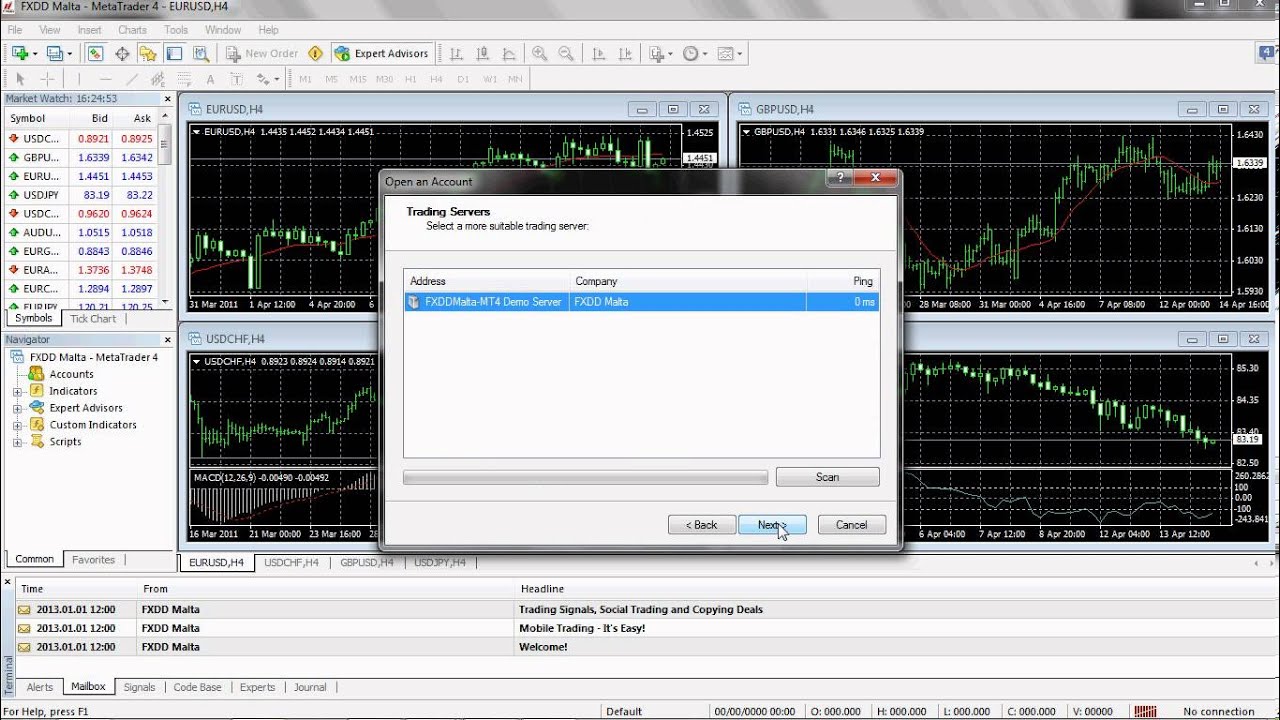Select the D1 timeframe button
Screen dimensions: 1280x720
[x=463, y=79]
